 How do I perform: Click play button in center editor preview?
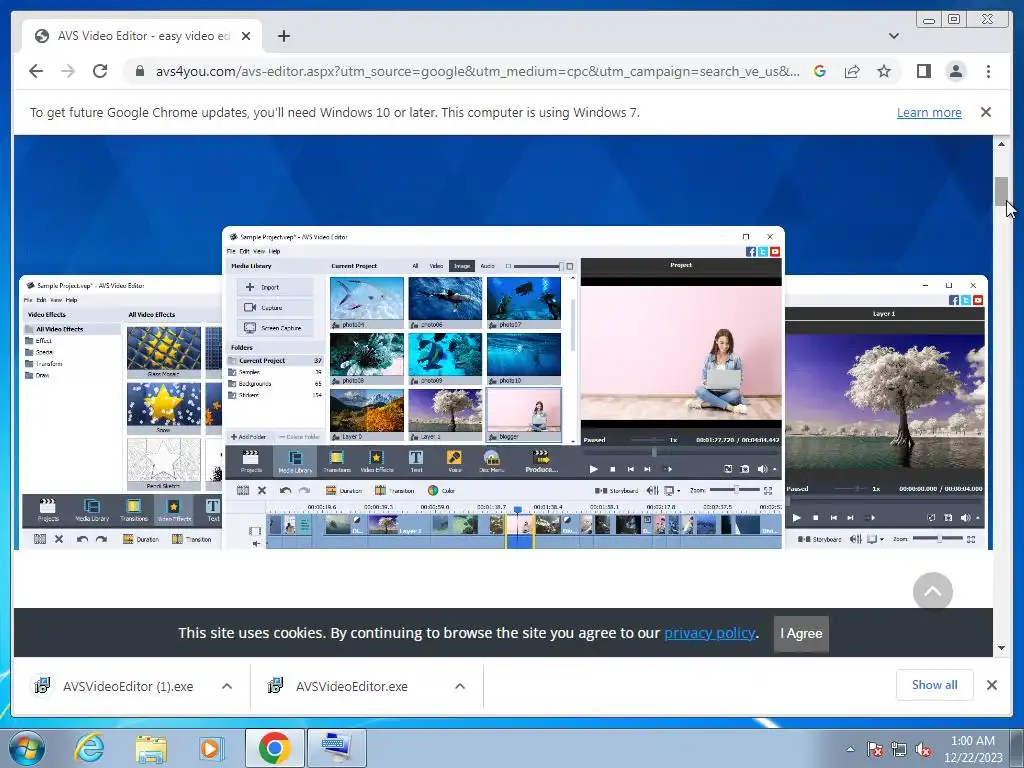(594, 469)
